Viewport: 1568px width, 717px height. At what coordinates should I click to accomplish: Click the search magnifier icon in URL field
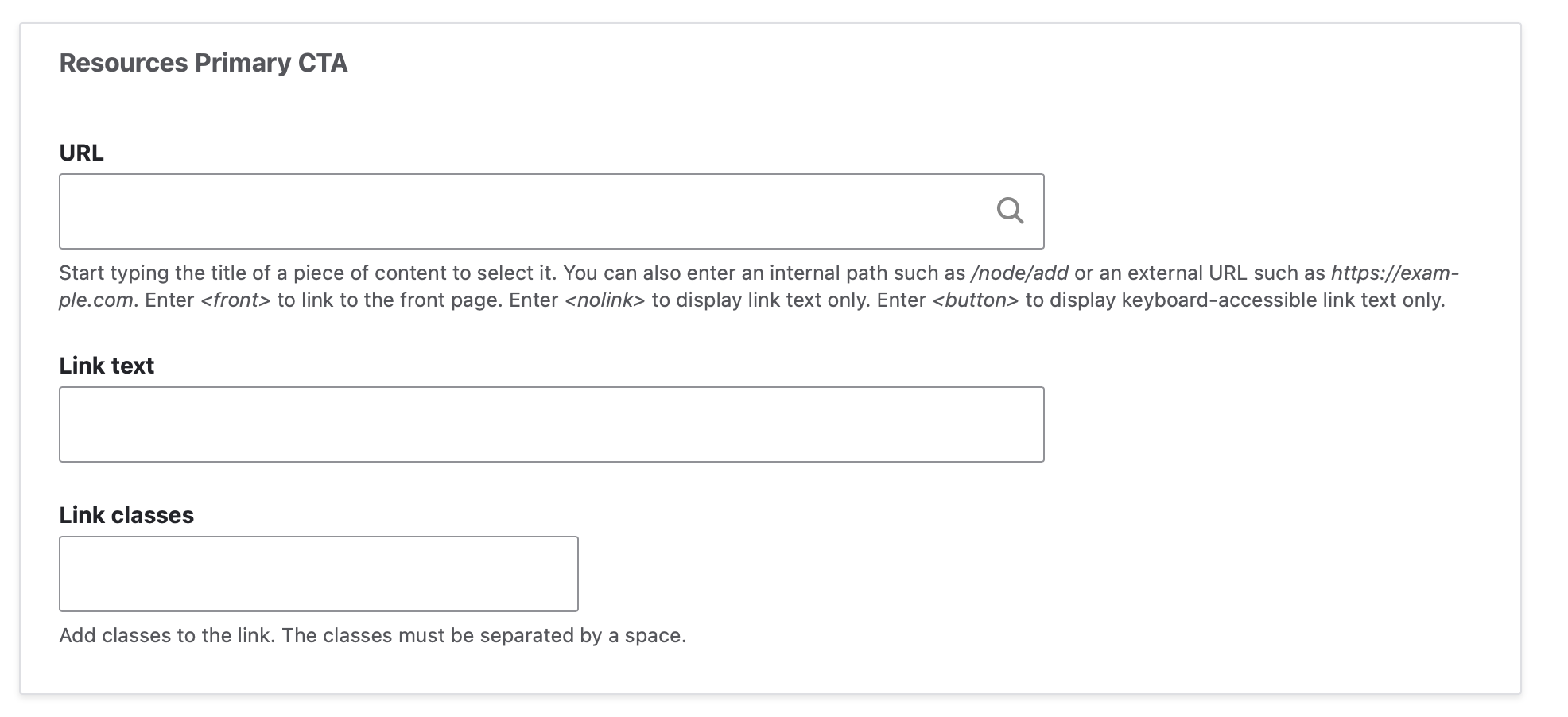click(x=1009, y=211)
